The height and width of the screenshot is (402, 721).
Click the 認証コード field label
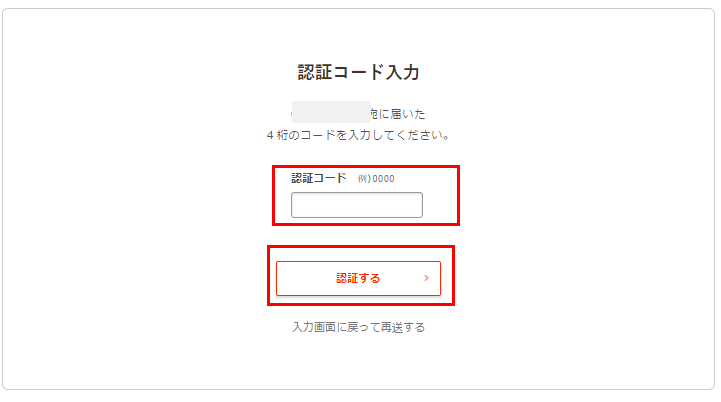[318, 178]
